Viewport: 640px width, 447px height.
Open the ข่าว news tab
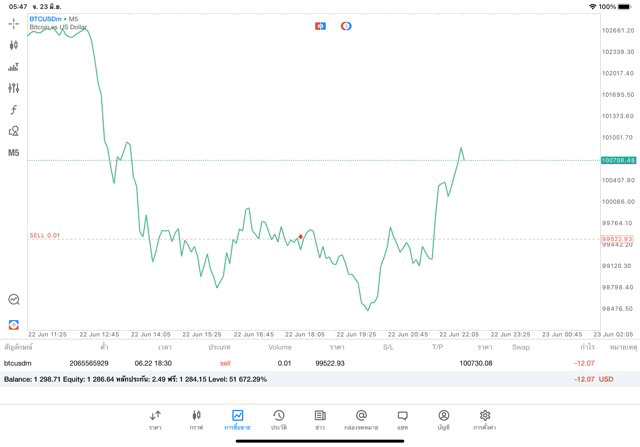coord(320,419)
